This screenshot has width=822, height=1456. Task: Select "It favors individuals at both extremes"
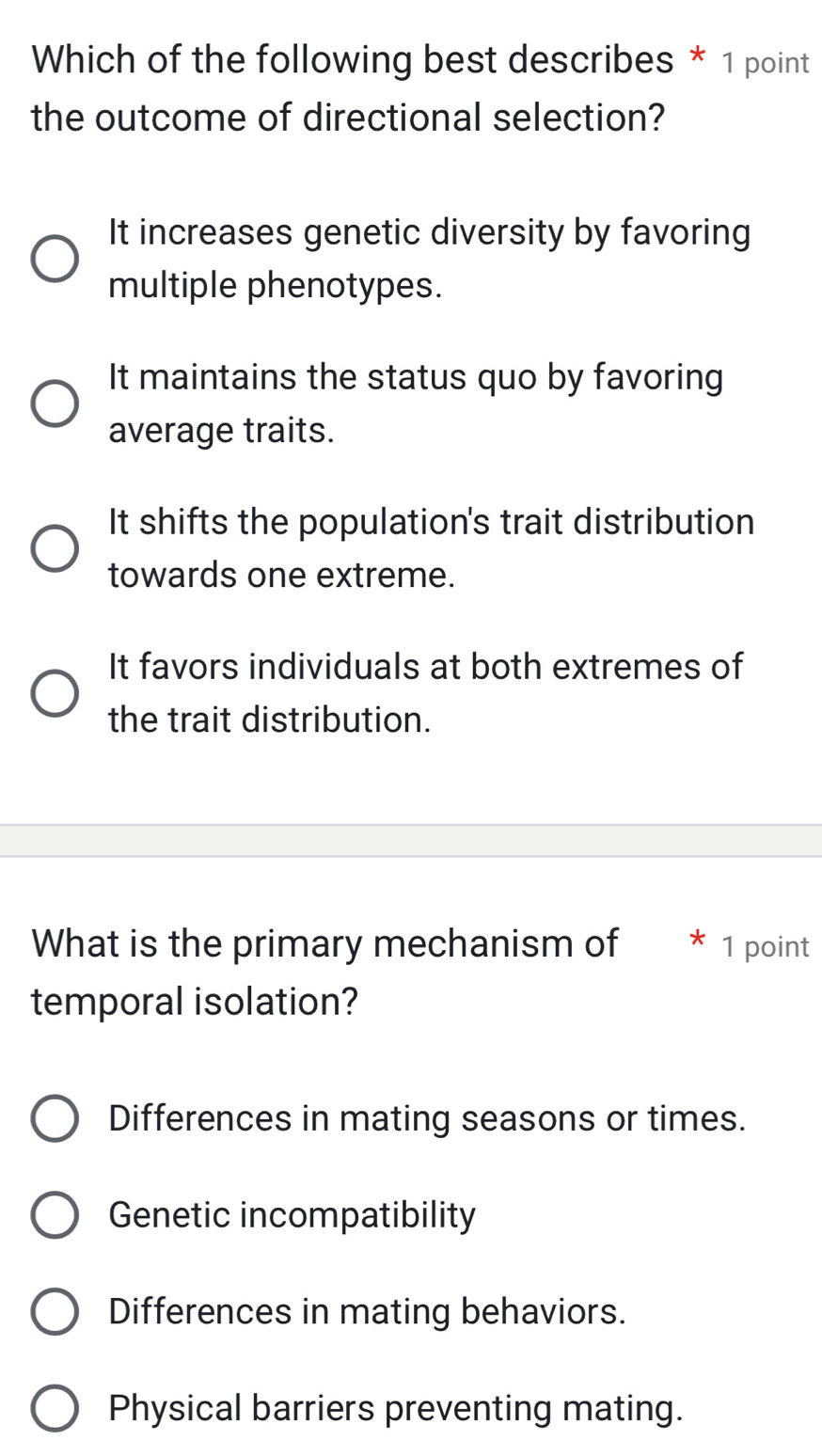[54, 693]
